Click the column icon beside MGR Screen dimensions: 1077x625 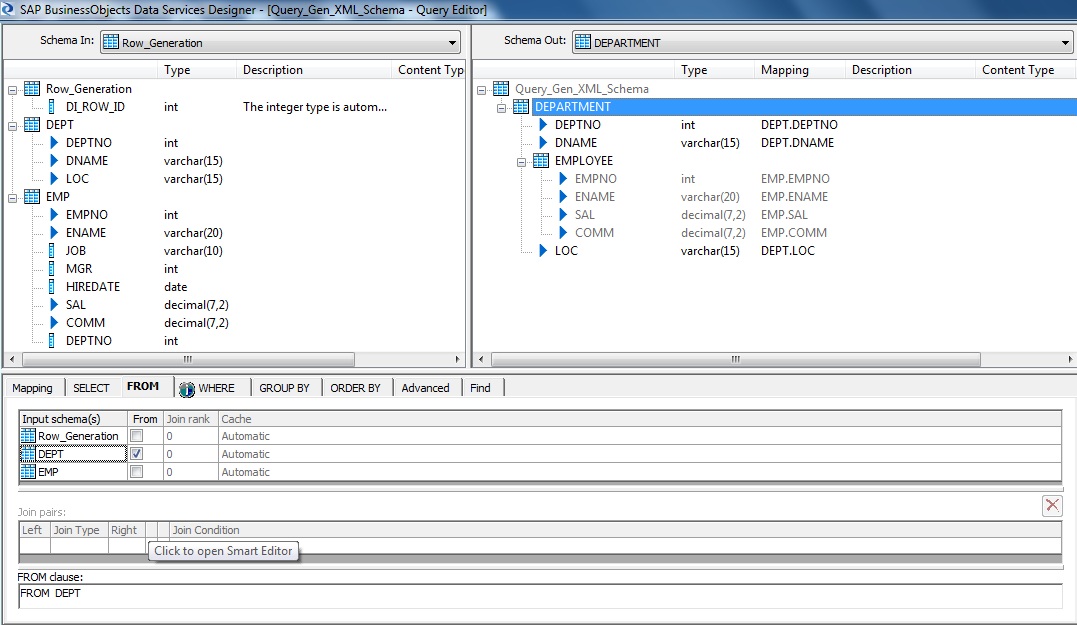[x=52, y=269]
